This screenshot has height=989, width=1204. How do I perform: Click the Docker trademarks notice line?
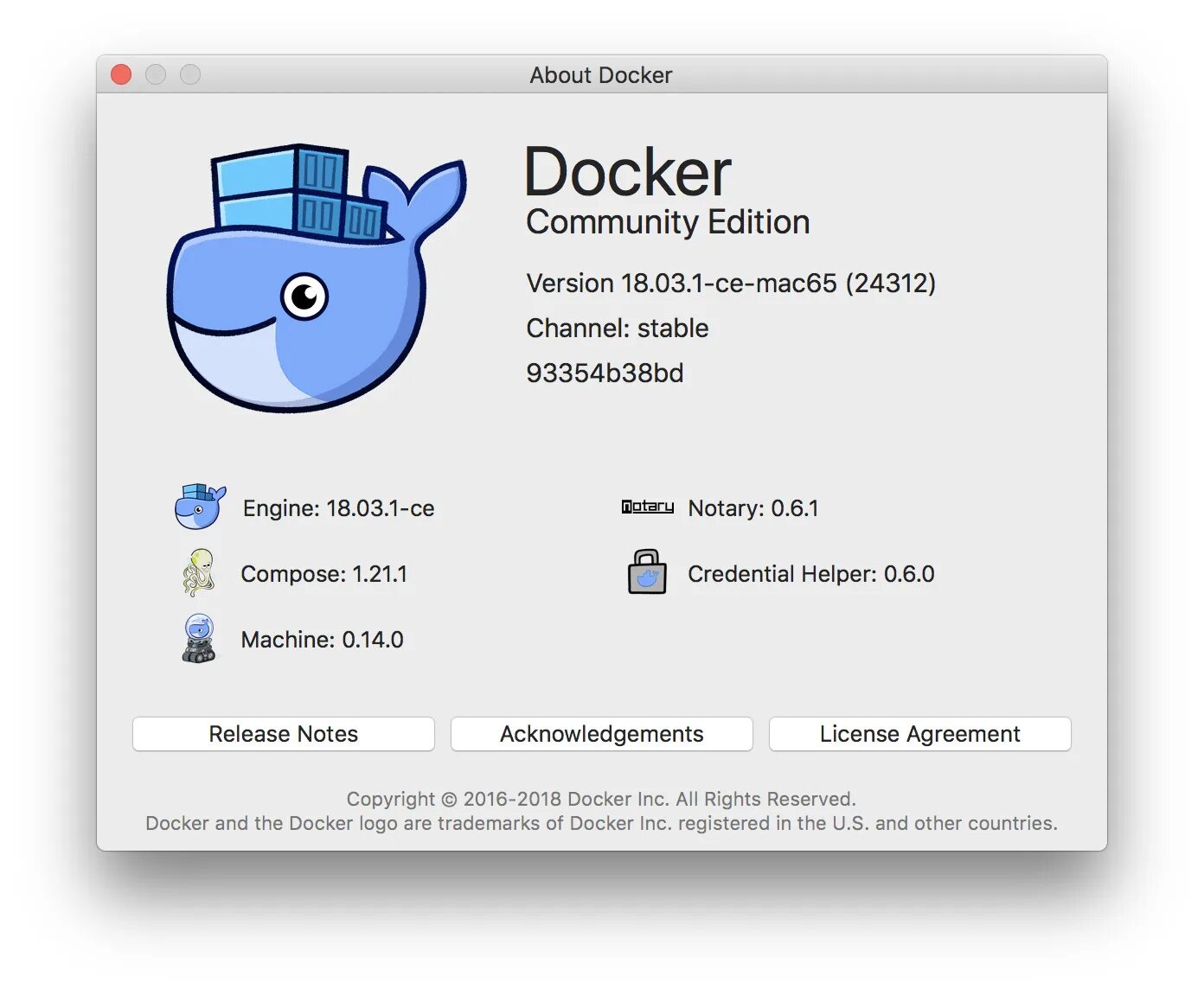(x=601, y=823)
